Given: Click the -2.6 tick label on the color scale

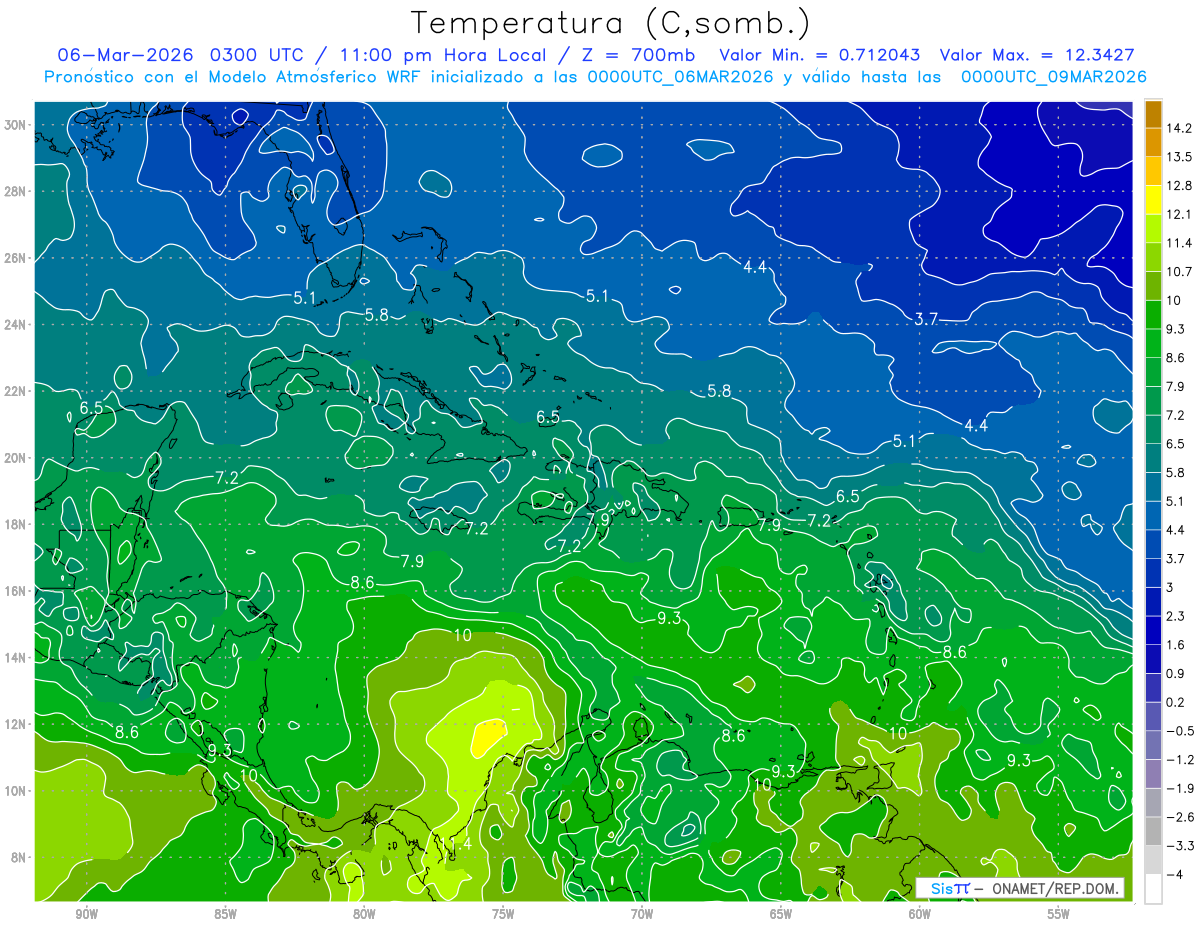Looking at the screenshot, I should point(1180,817).
